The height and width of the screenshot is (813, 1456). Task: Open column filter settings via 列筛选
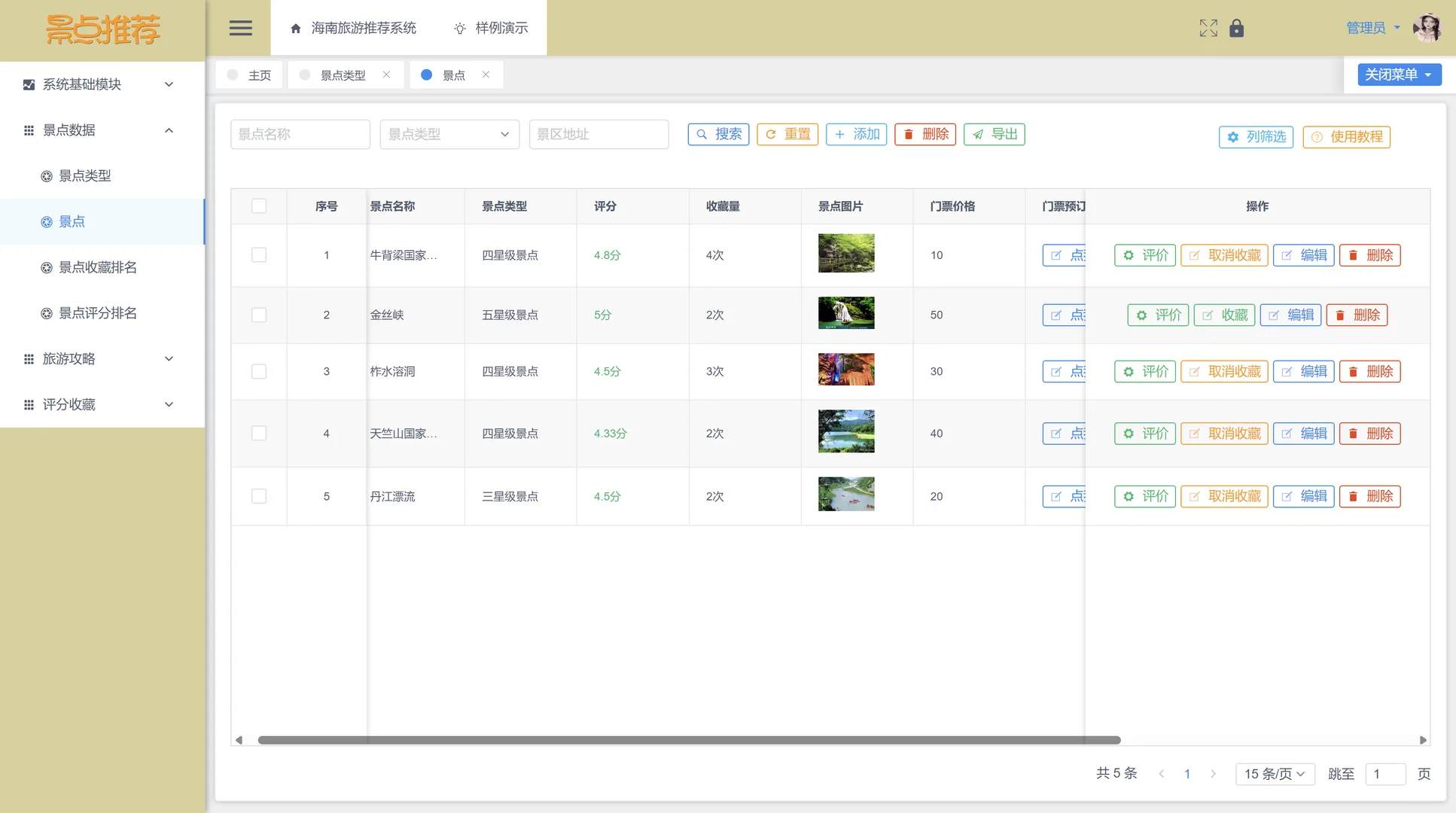pyautogui.click(x=1255, y=137)
